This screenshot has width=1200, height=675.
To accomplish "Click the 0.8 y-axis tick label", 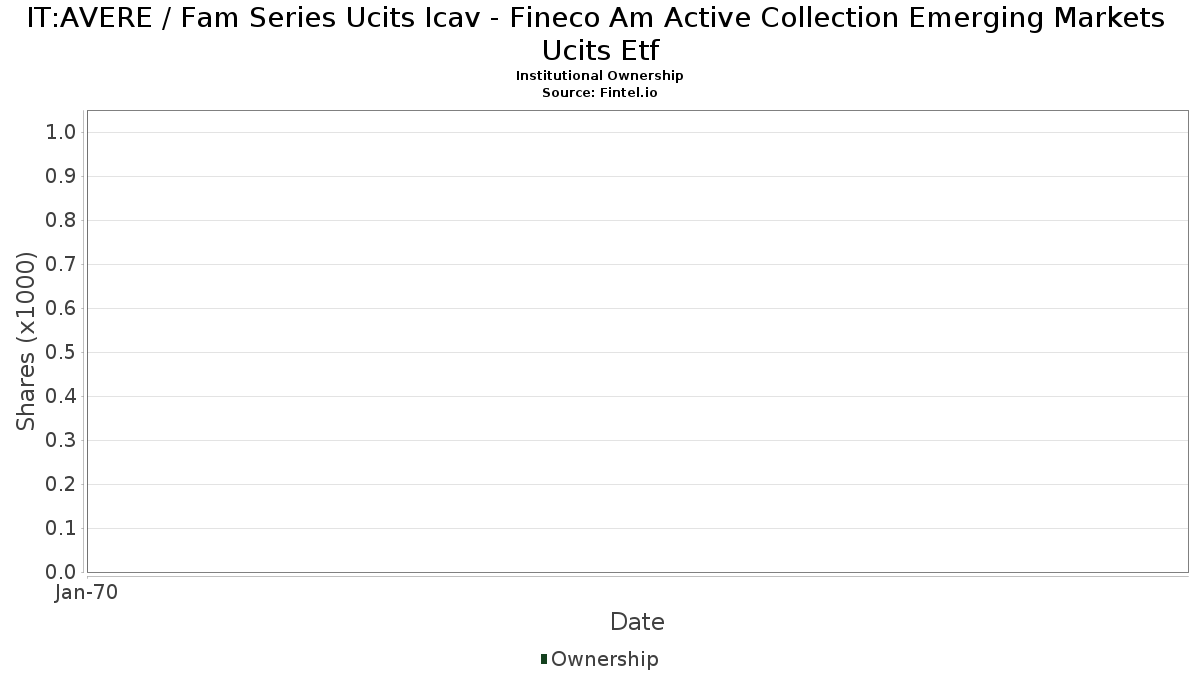I will pos(61,221).
